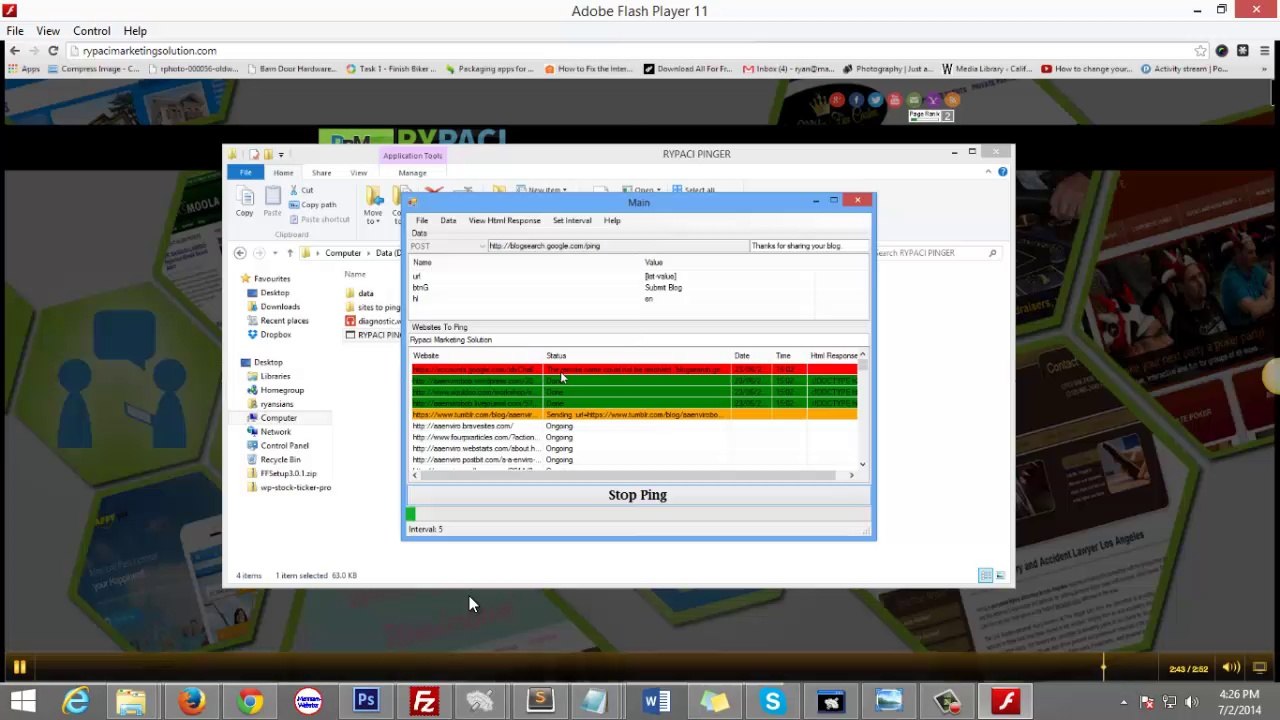
Task: Click the blogsearch.google.com/ping URL field
Action: pyautogui.click(x=617, y=246)
